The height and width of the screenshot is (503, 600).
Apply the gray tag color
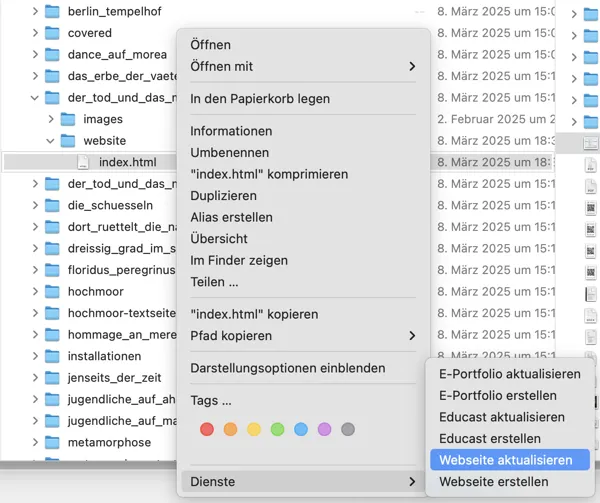pyautogui.click(x=348, y=429)
